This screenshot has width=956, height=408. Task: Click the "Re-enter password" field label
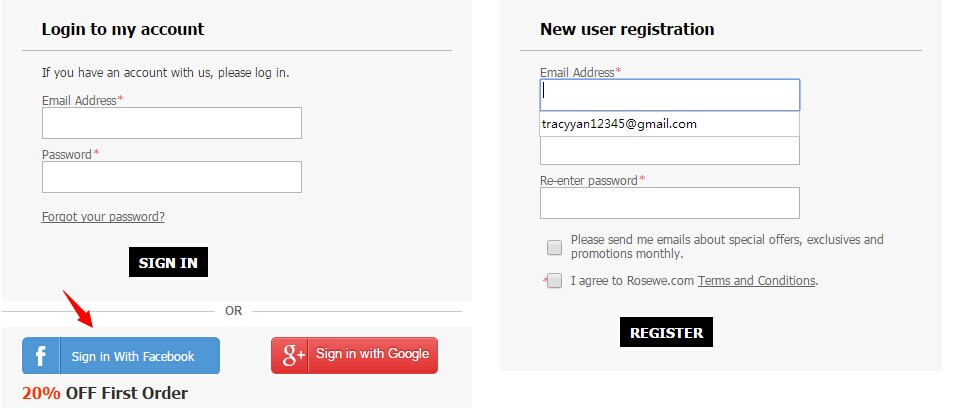590,181
